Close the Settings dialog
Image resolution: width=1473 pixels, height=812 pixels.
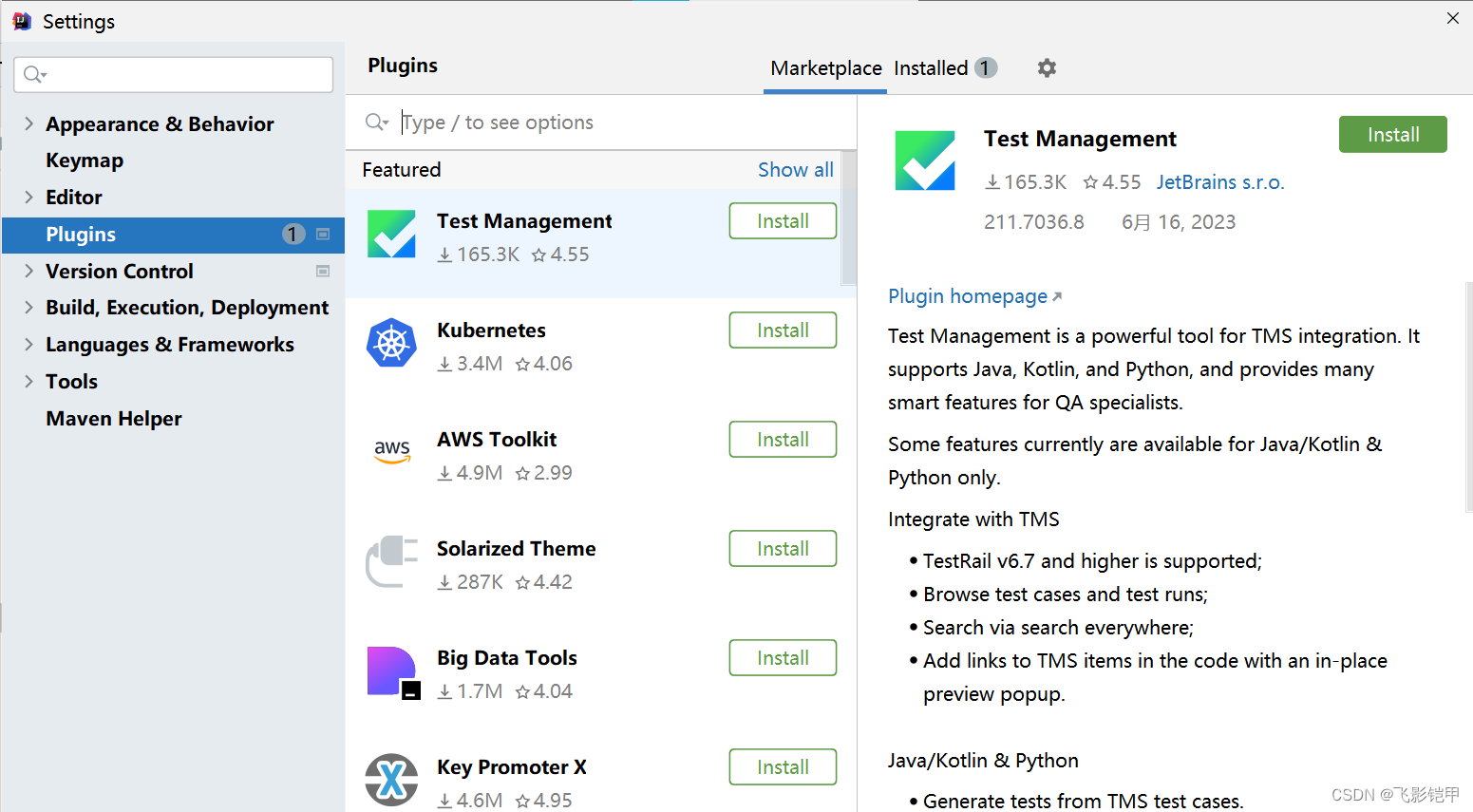[x=1452, y=18]
